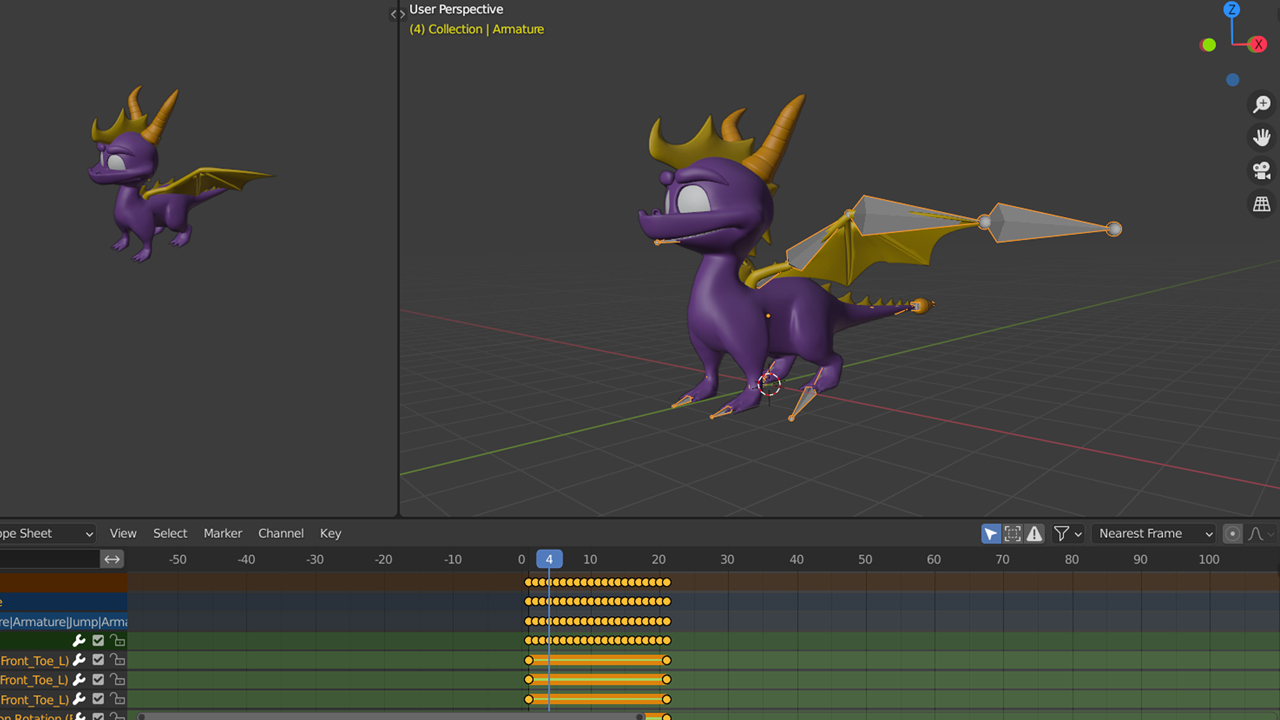The image size is (1280, 720).
Task: Click the green Y axis gizmo ball
Action: (1209, 44)
